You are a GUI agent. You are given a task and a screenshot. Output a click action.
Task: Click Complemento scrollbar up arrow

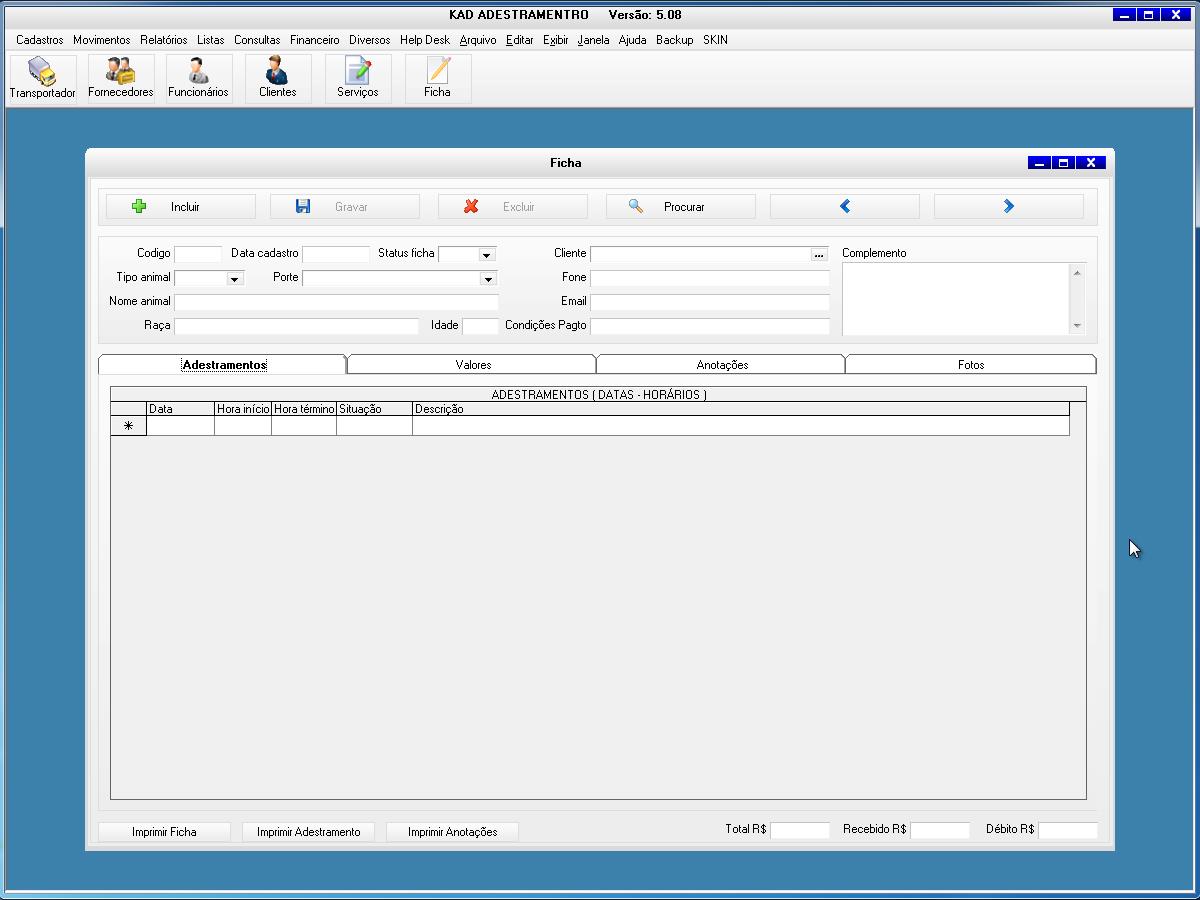tap(1077, 272)
